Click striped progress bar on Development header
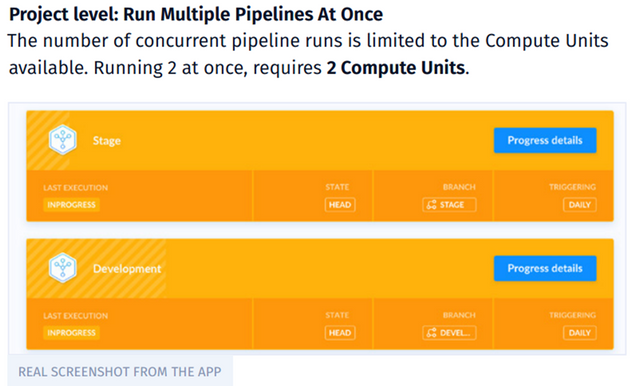This screenshot has width=640, height=386. pos(96,268)
